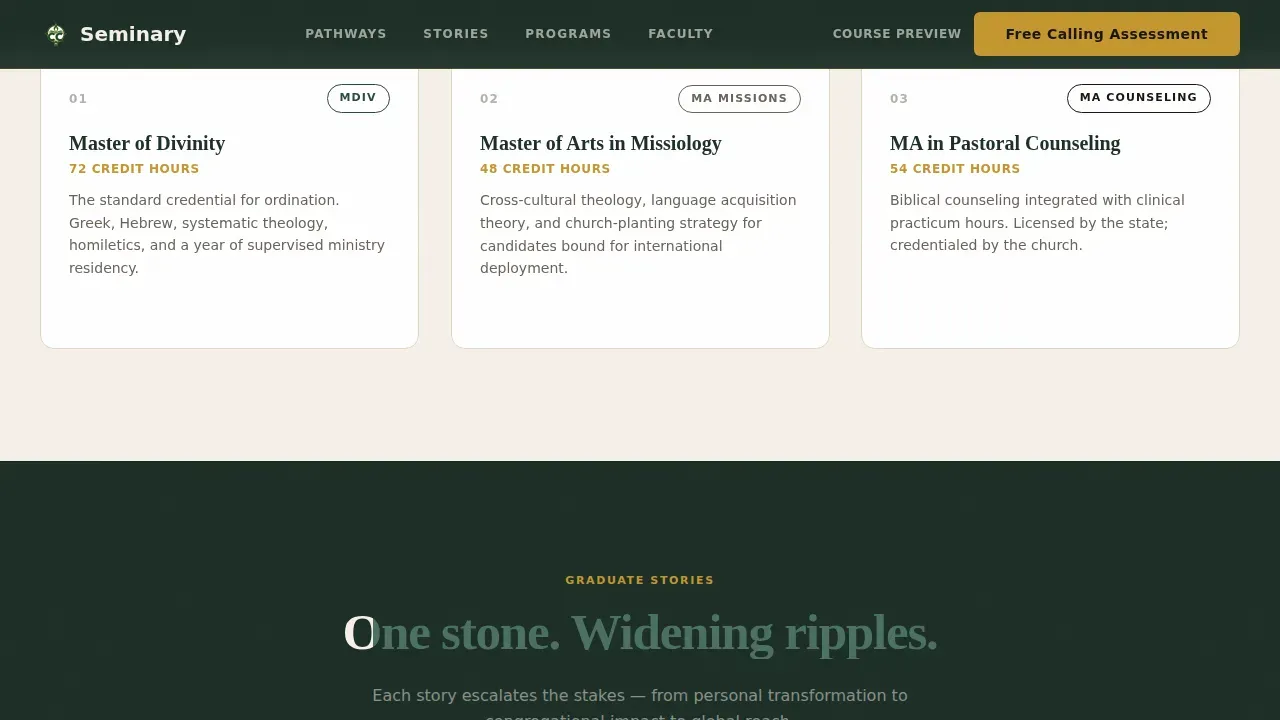The image size is (1280, 720).
Task: Click the Free Calling Assessment button
Action: 1107,34
